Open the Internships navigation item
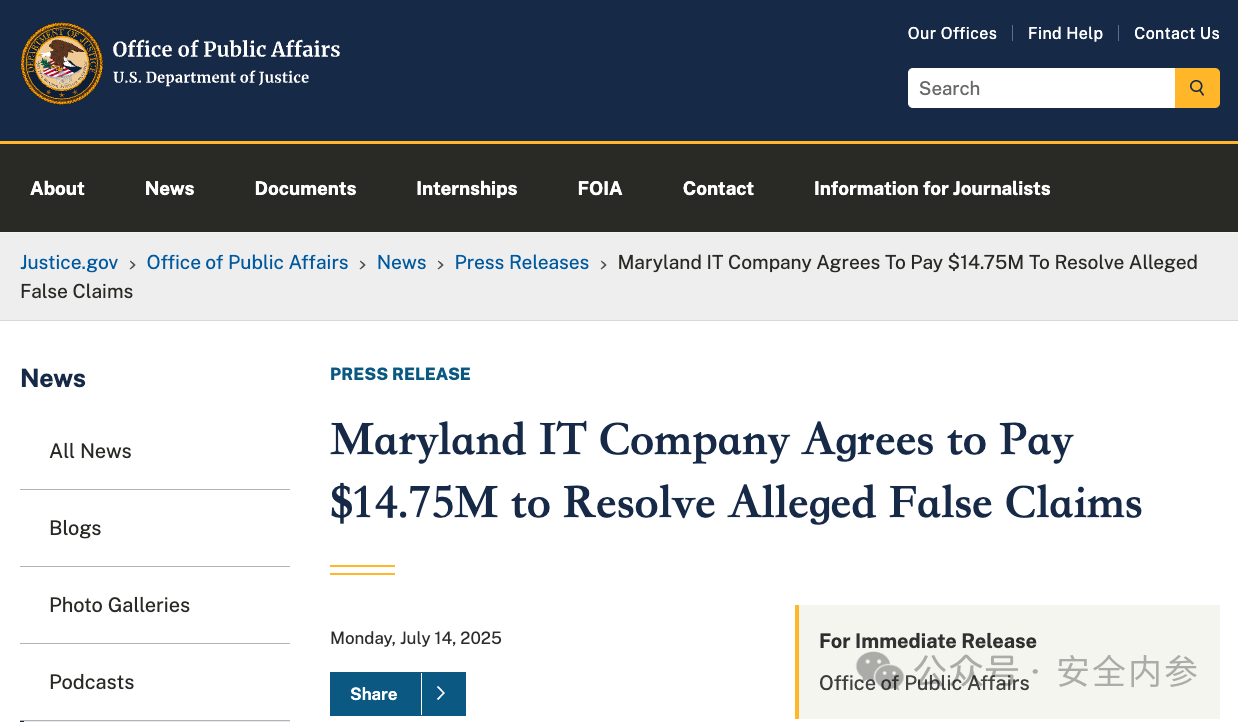 466,188
